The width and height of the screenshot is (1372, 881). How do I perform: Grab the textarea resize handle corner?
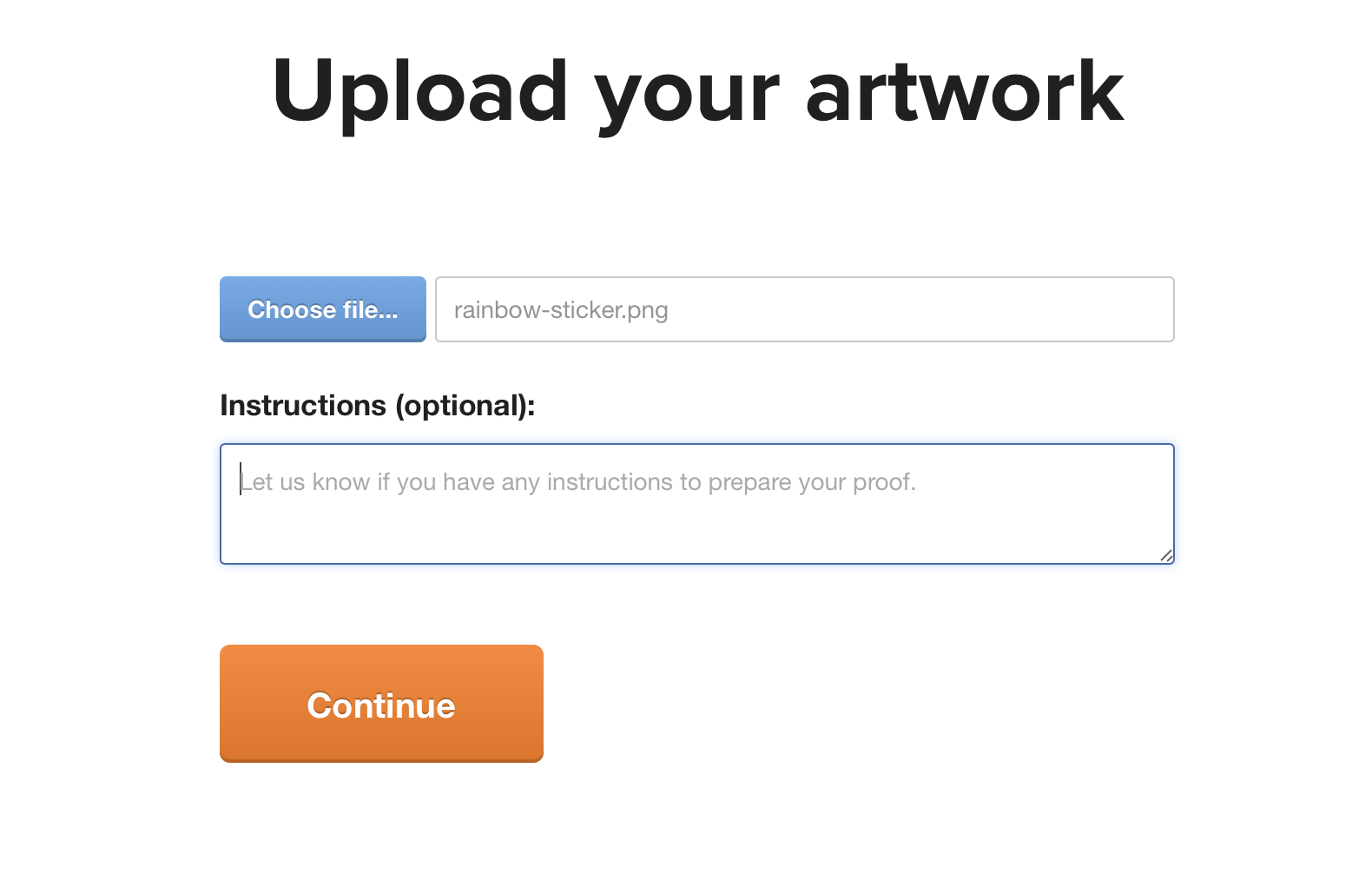[1166, 556]
